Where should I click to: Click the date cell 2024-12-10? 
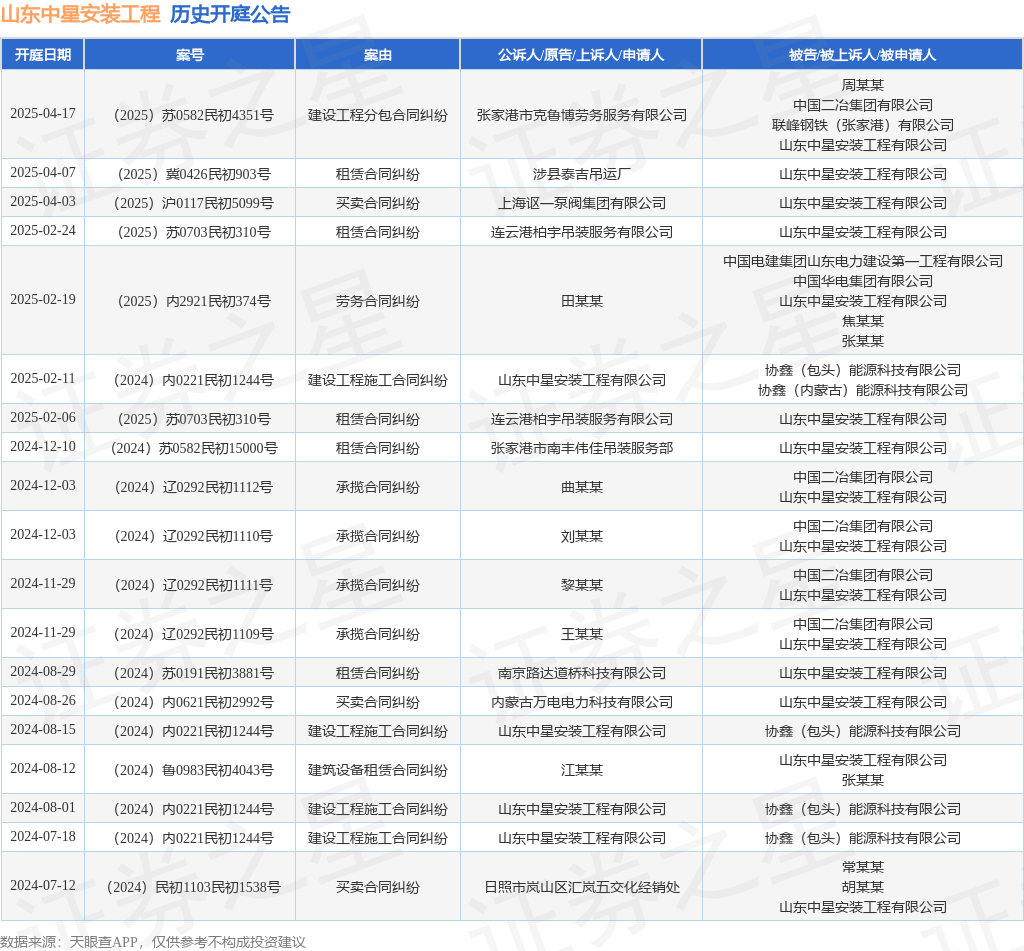pos(43,447)
